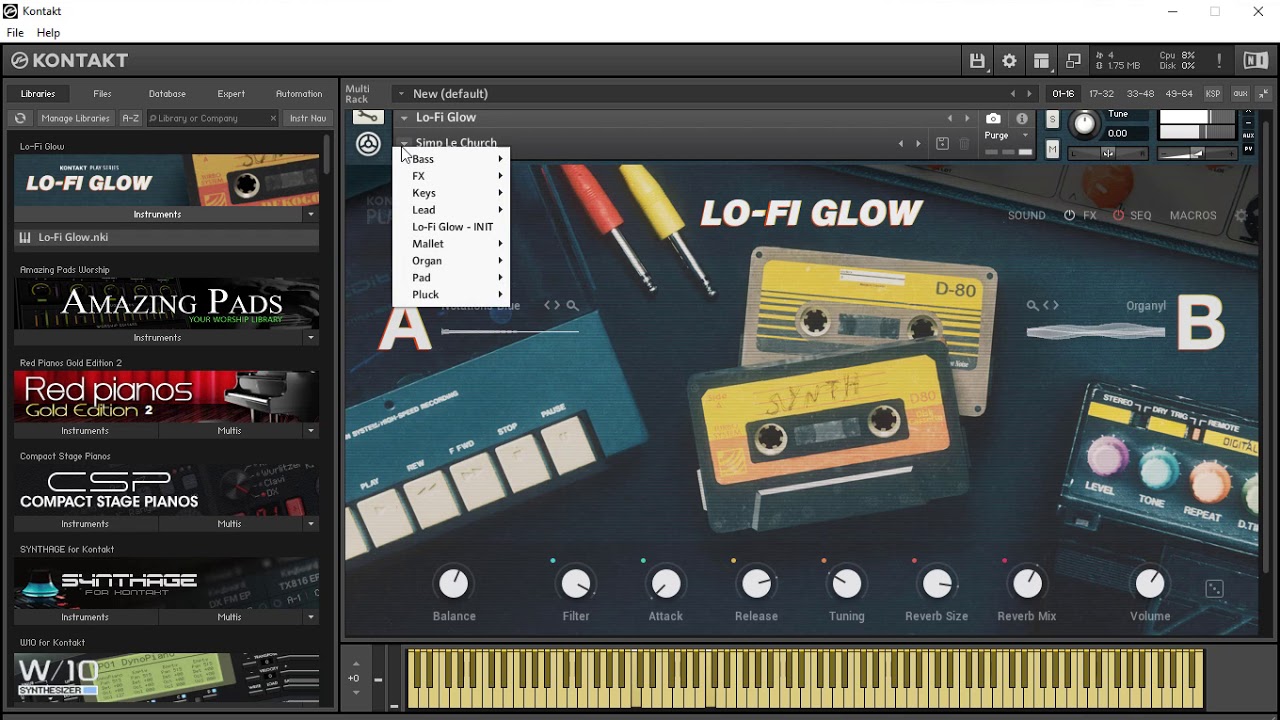1280x720 pixels.
Task: Click the exclamation panic button
Action: pyautogui.click(x=1219, y=61)
